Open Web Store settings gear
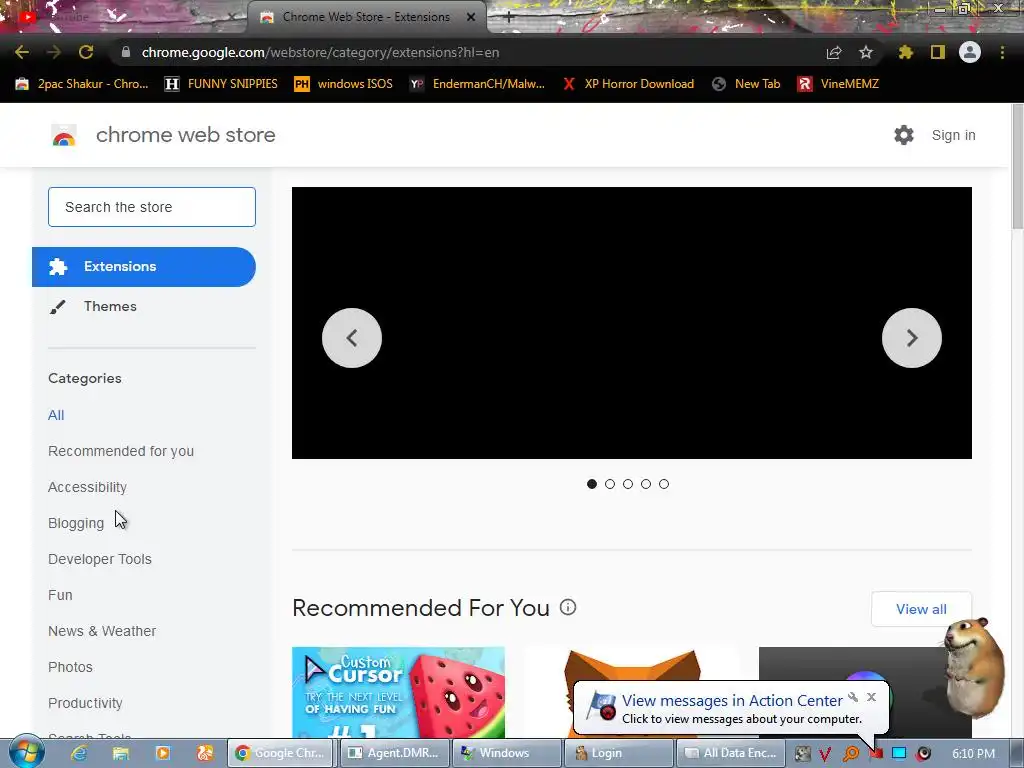This screenshot has width=1024, height=768. pos(904,135)
